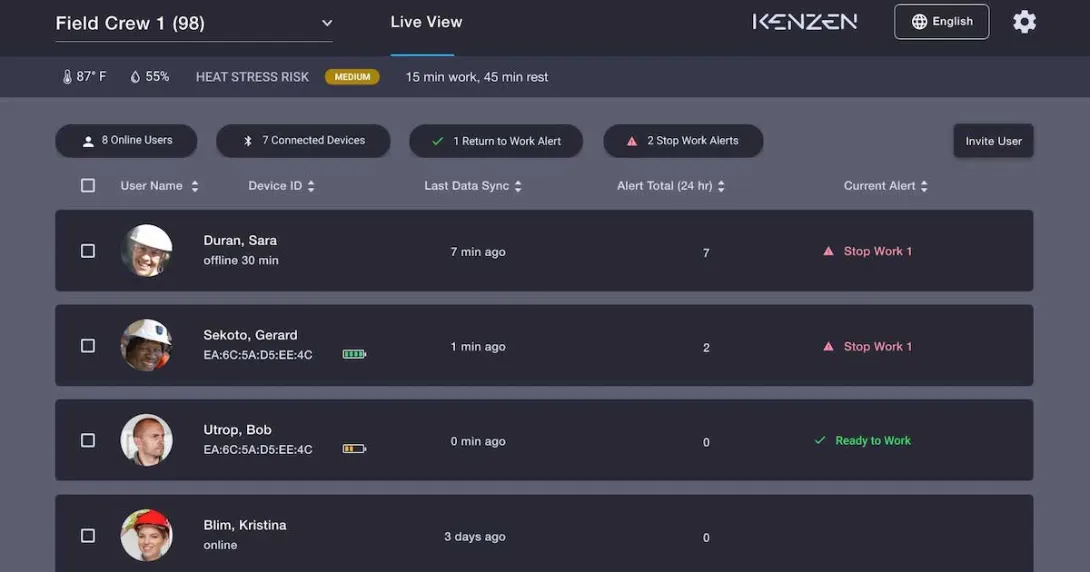Click the Kenzen logo
The image size is (1090, 572).
804,22
